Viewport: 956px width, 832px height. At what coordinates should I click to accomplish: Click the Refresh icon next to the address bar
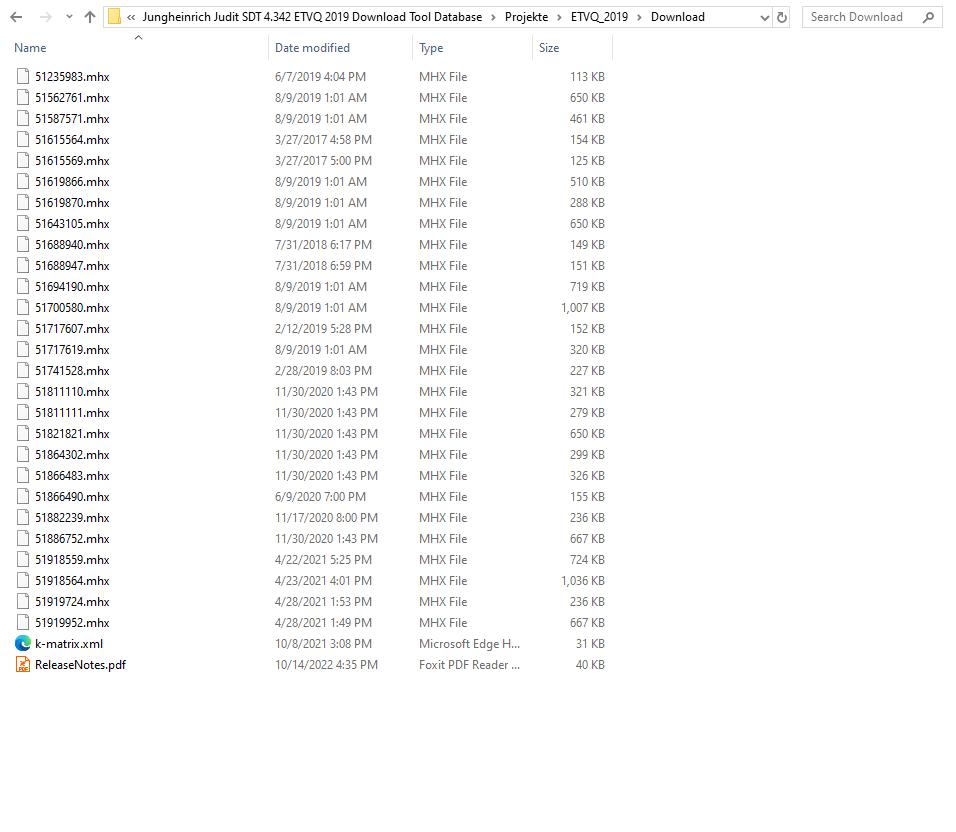(781, 16)
